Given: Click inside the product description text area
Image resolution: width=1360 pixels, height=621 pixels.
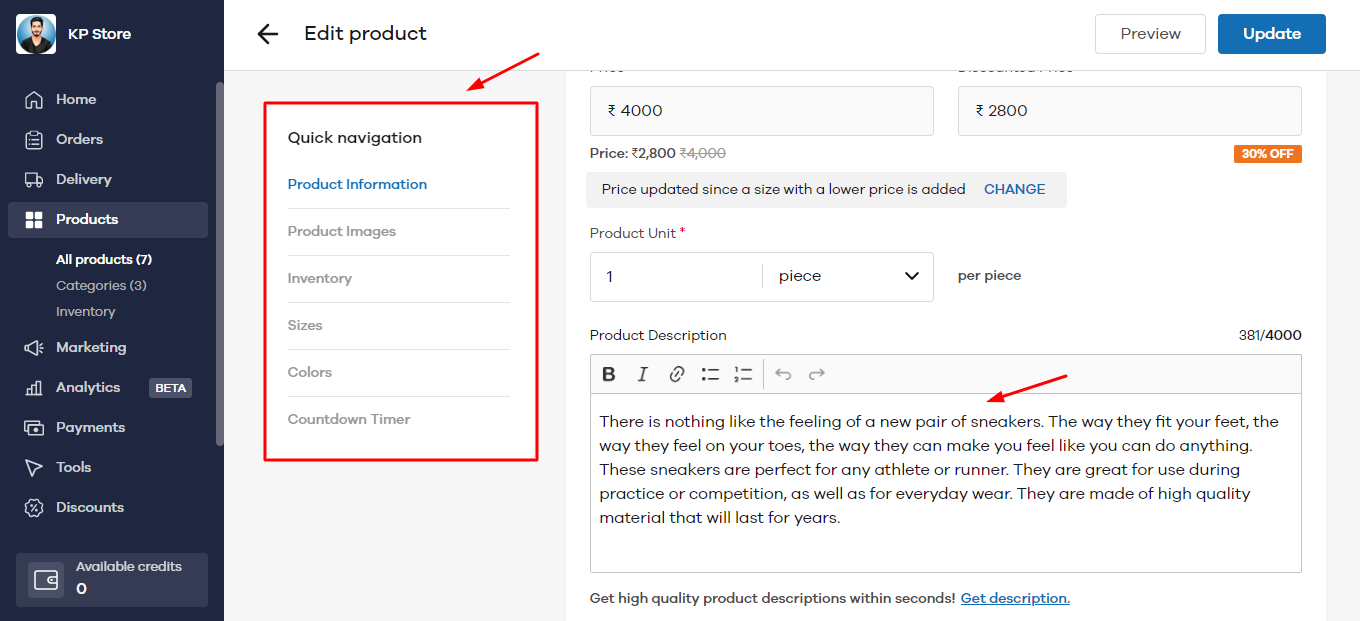Looking at the screenshot, I should tap(946, 483).
